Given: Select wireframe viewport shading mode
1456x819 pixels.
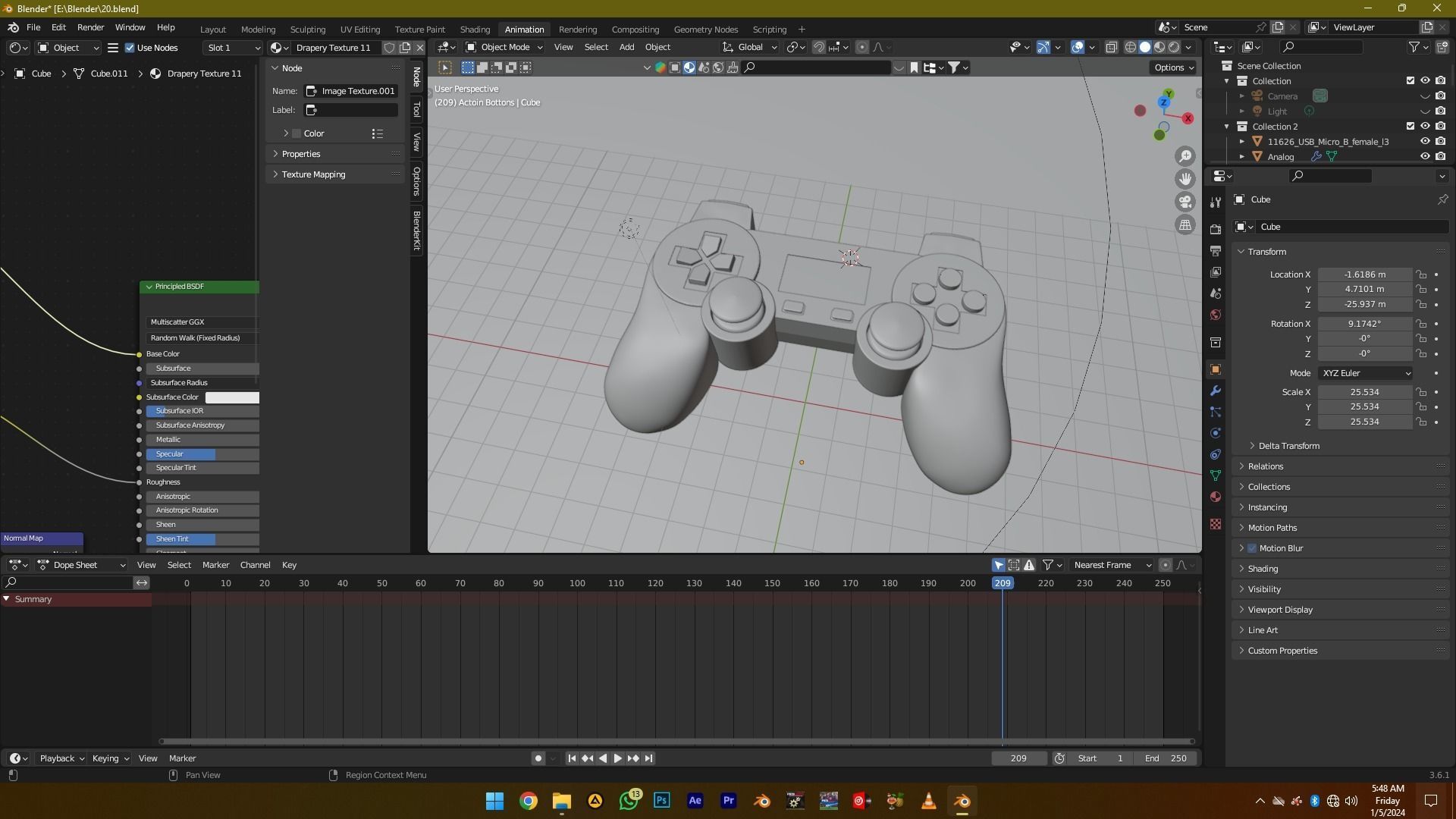Looking at the screenshot, I should click(x=1130, y=47).
